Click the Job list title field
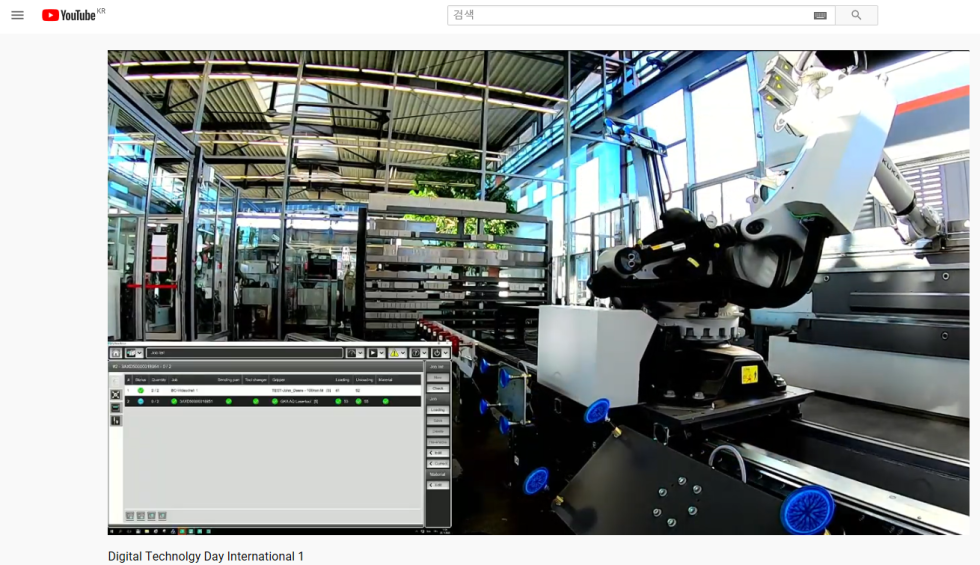The image size is (980, 565). [x=245, y=353]
